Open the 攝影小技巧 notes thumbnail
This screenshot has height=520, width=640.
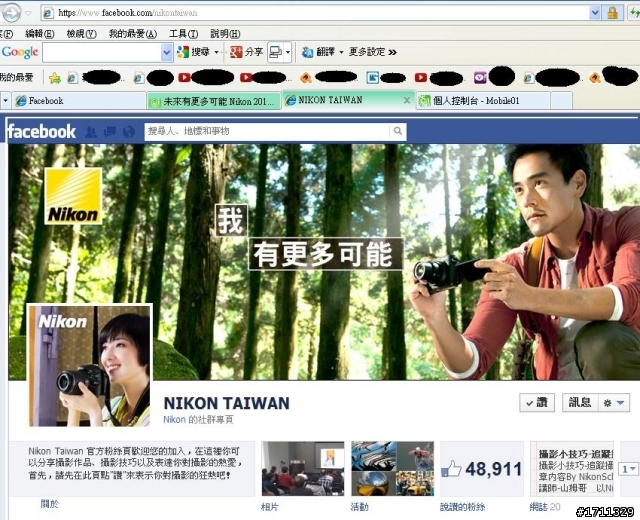coord(572,469)
